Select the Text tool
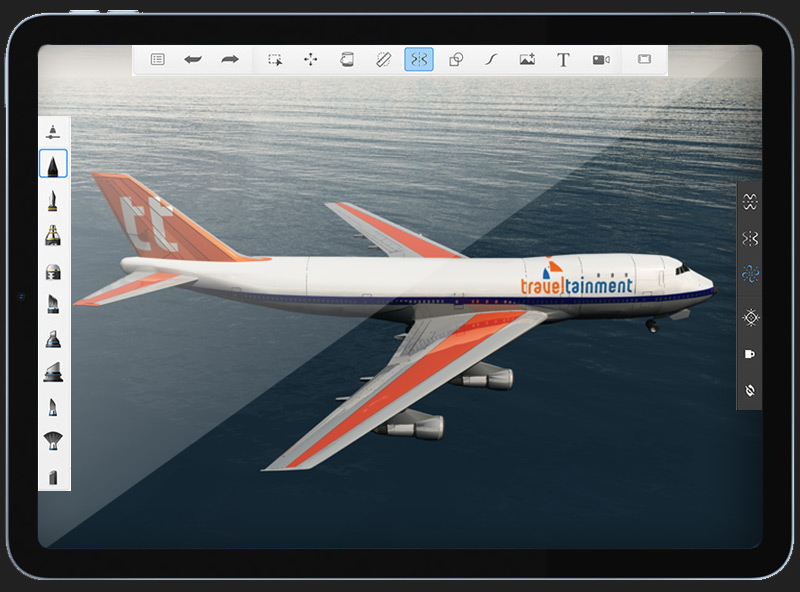800x592 pixels. point(563,60)
